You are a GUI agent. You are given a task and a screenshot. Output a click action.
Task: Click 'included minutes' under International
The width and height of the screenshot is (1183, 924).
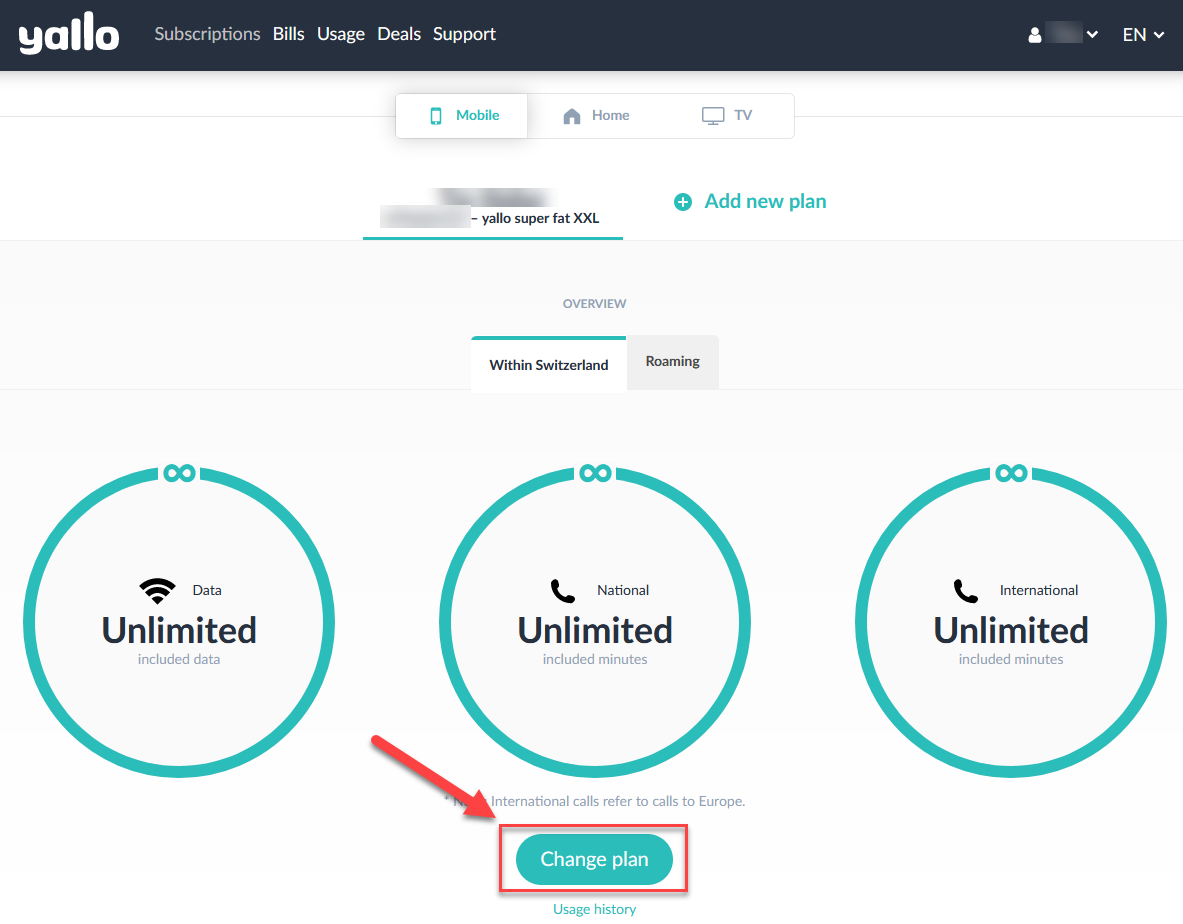point(1011,659)
